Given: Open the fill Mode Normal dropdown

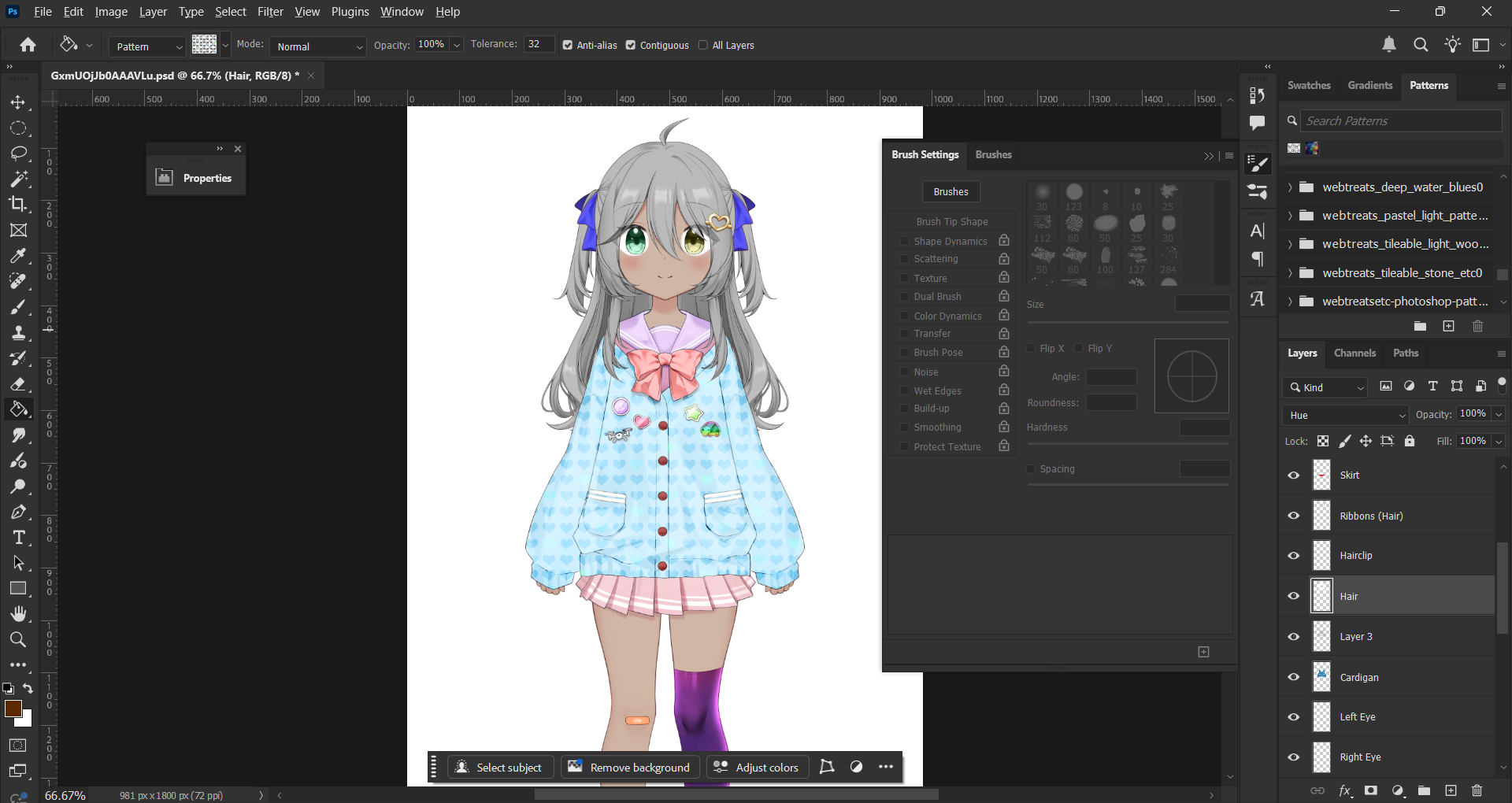Looking at the screenshot, I should click(318, 46).
